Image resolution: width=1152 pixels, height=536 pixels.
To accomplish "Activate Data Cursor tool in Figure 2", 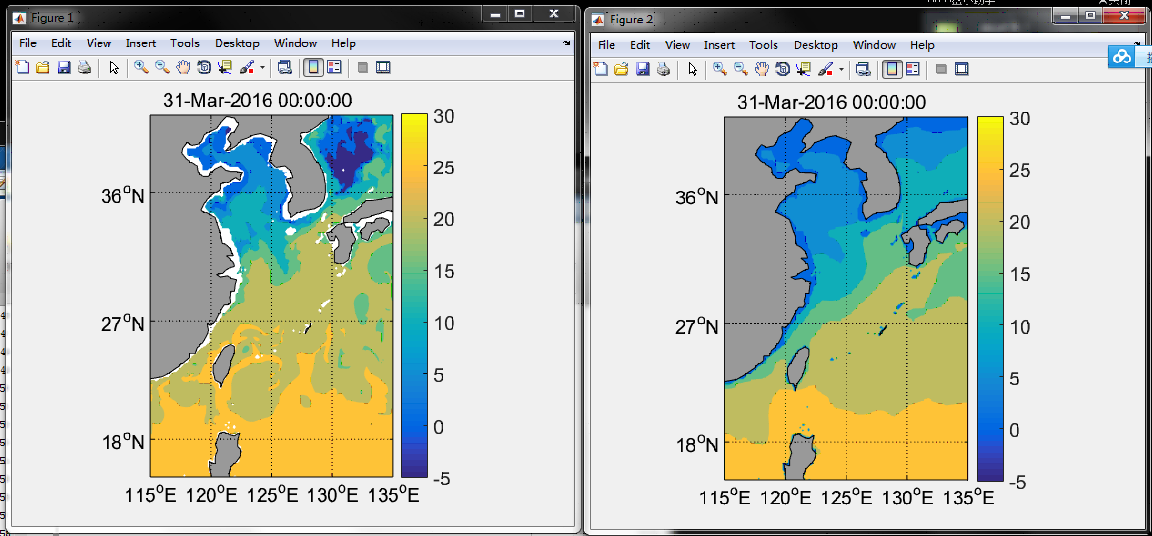I will click(801, 70).
